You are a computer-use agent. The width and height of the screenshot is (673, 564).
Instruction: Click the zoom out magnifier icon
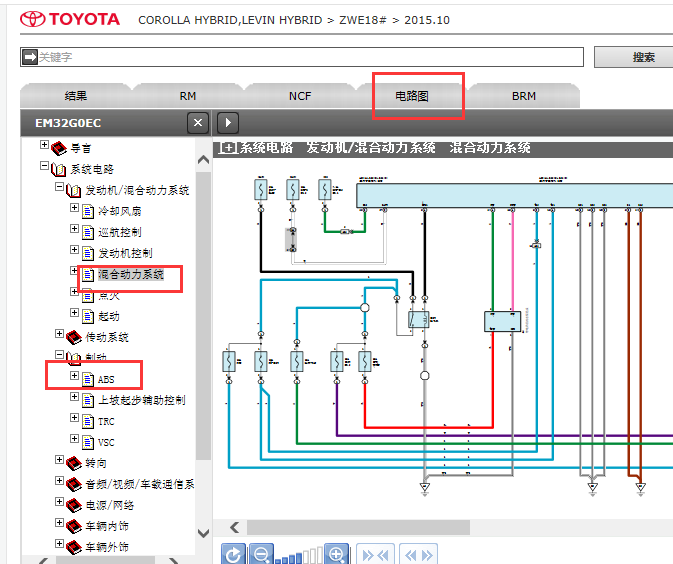261,555
